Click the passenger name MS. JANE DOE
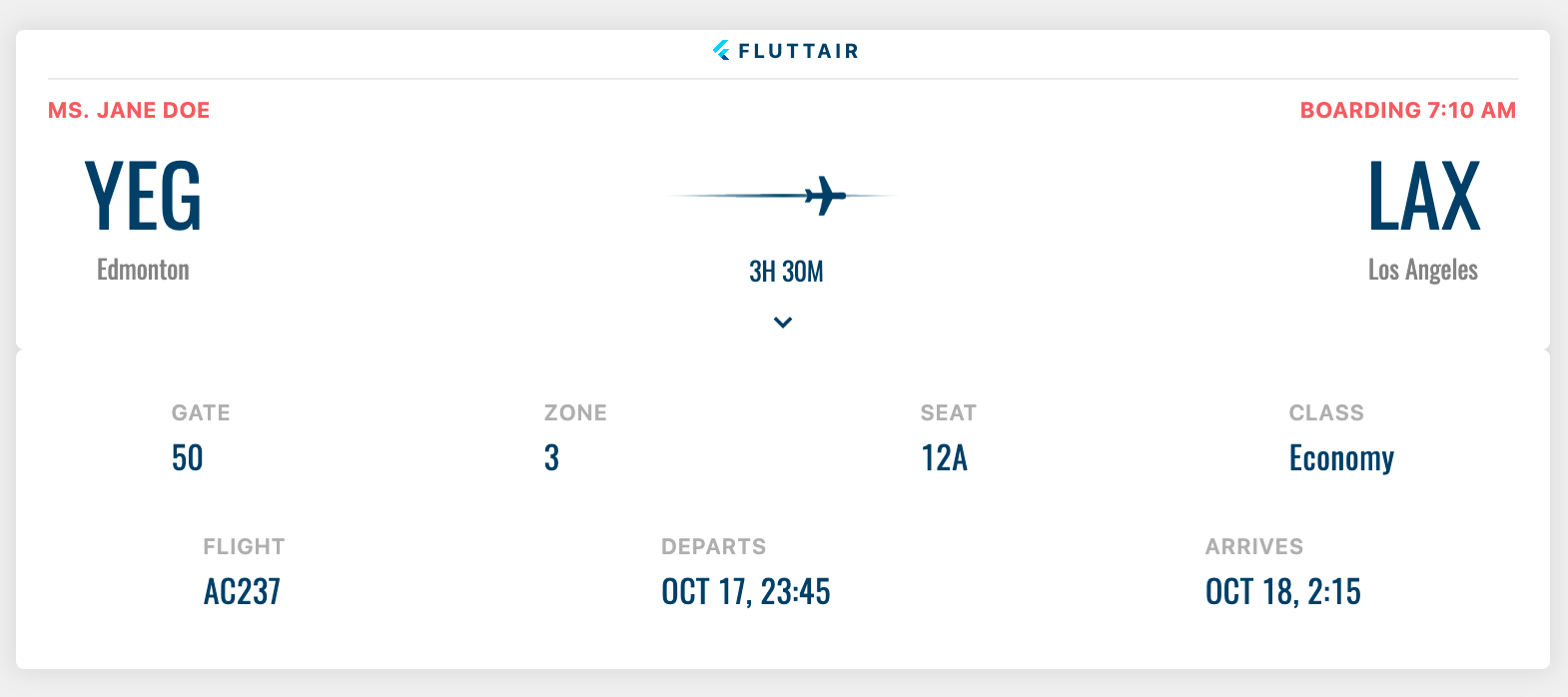 [129, 110]
